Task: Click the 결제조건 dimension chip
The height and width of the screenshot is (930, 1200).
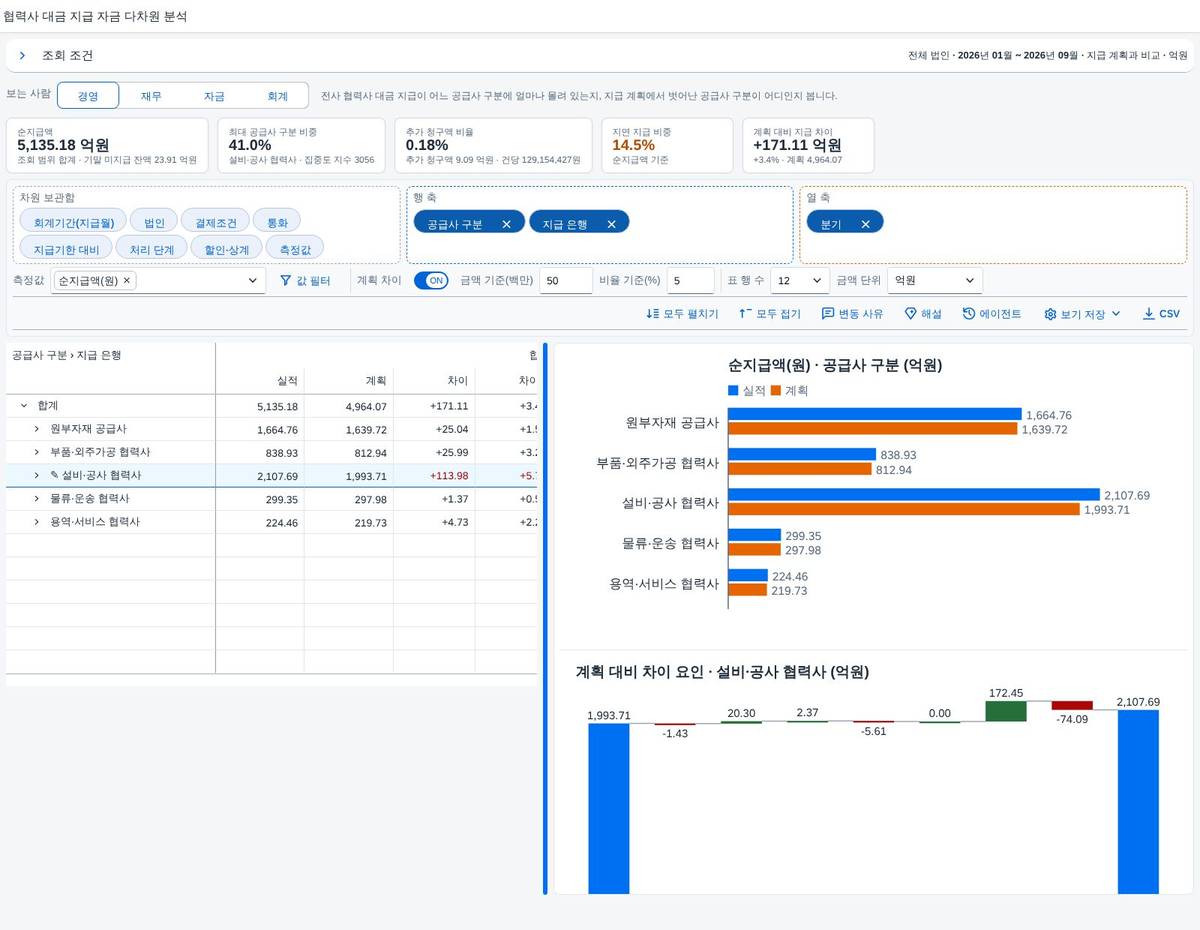Action: point(216,222)
